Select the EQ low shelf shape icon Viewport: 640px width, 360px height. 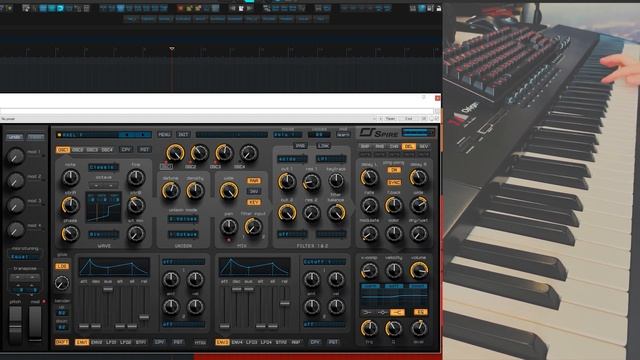coord(367,312)
